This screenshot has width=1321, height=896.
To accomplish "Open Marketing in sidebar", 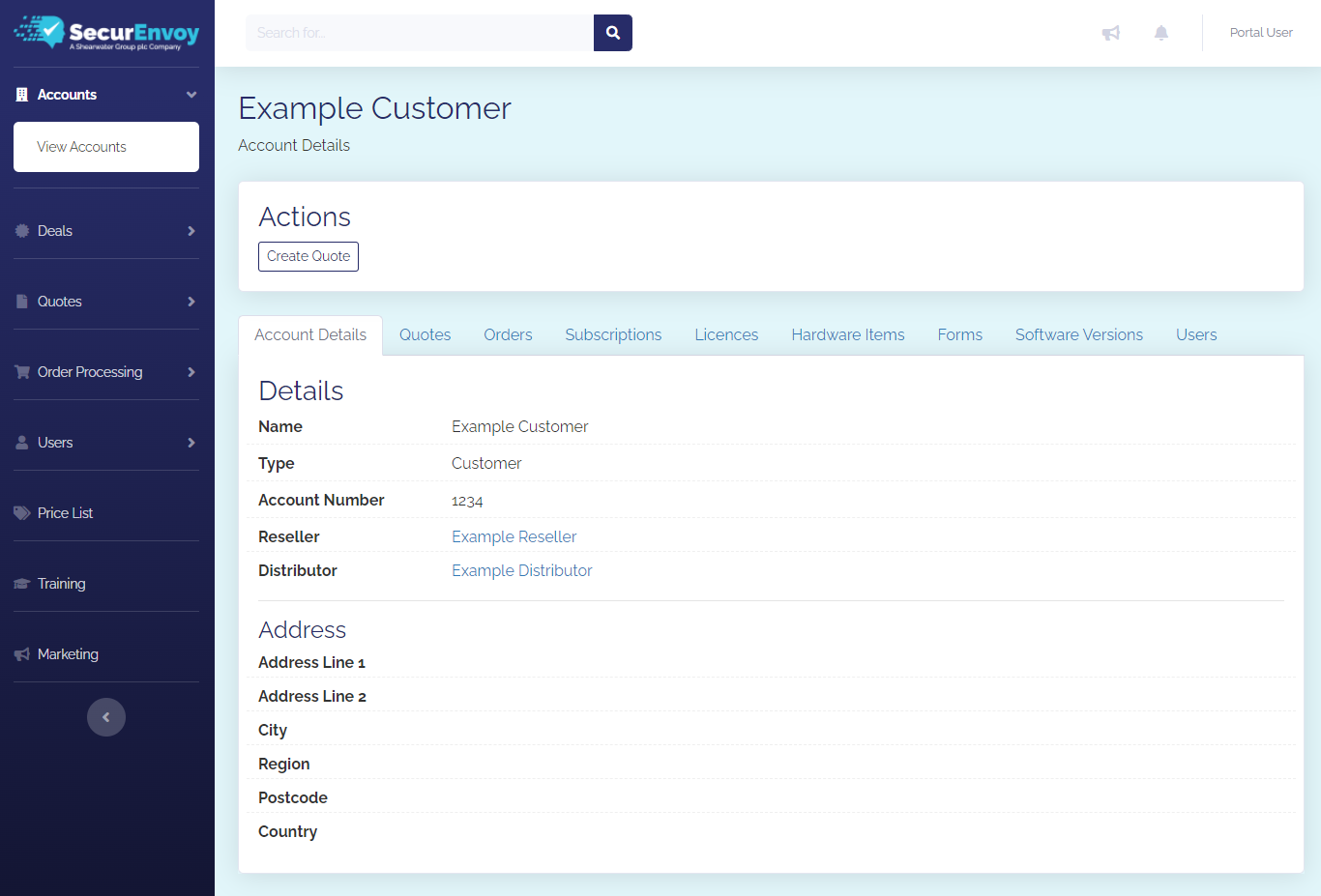I will click(x=68, y=654).
